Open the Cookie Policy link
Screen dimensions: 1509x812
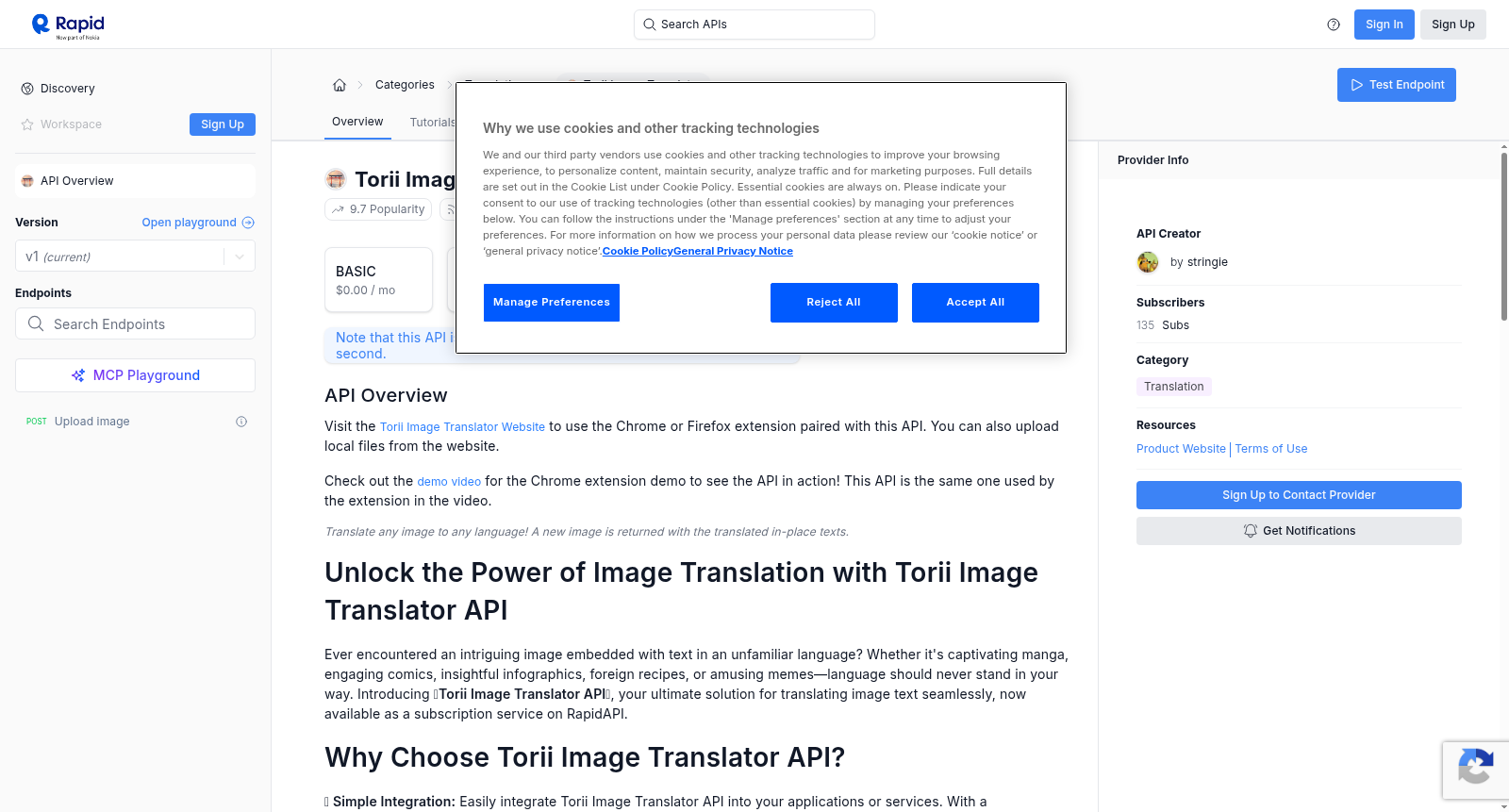point(638,252)
